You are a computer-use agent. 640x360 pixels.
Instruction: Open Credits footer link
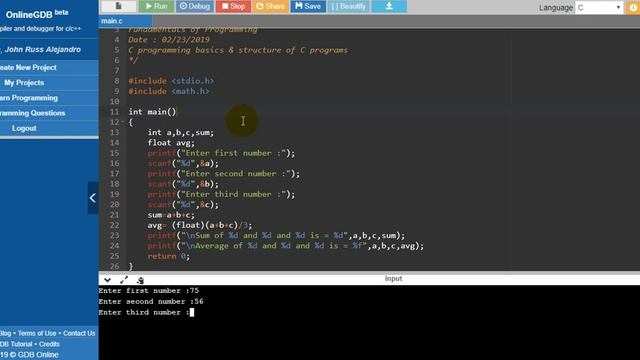click(x=49, y=344)
